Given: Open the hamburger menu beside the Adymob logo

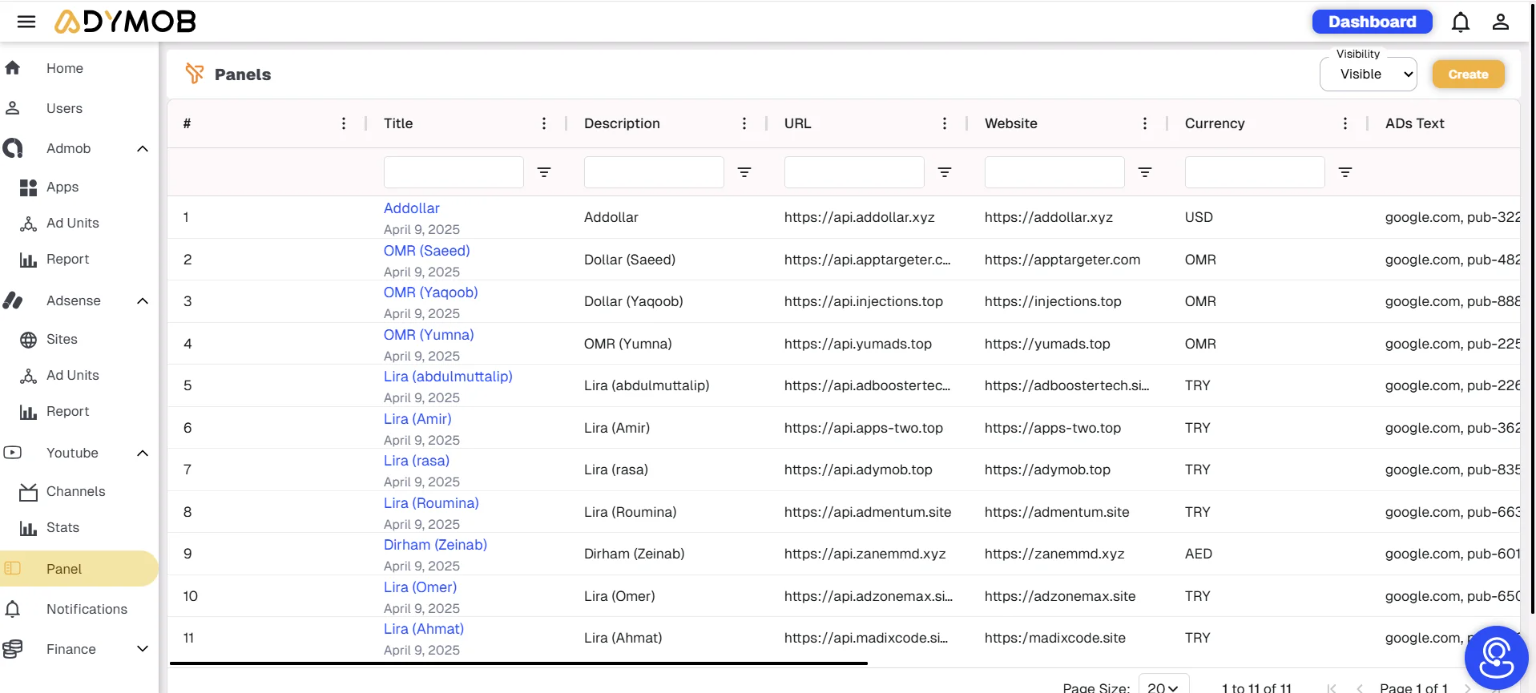Looking at the screenshot, I should [x=27, y=21].
